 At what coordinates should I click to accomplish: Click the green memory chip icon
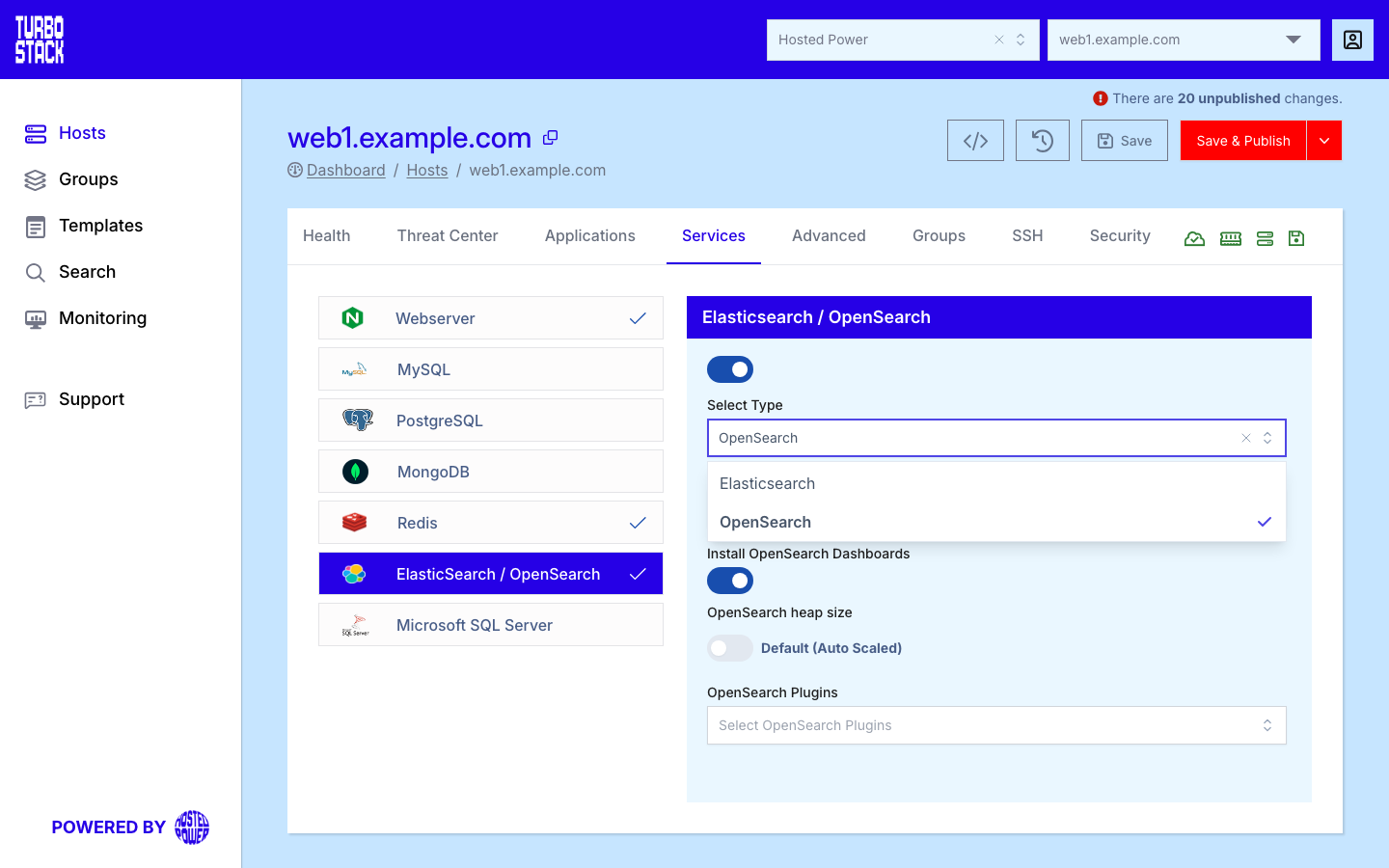pos(1231,238)
